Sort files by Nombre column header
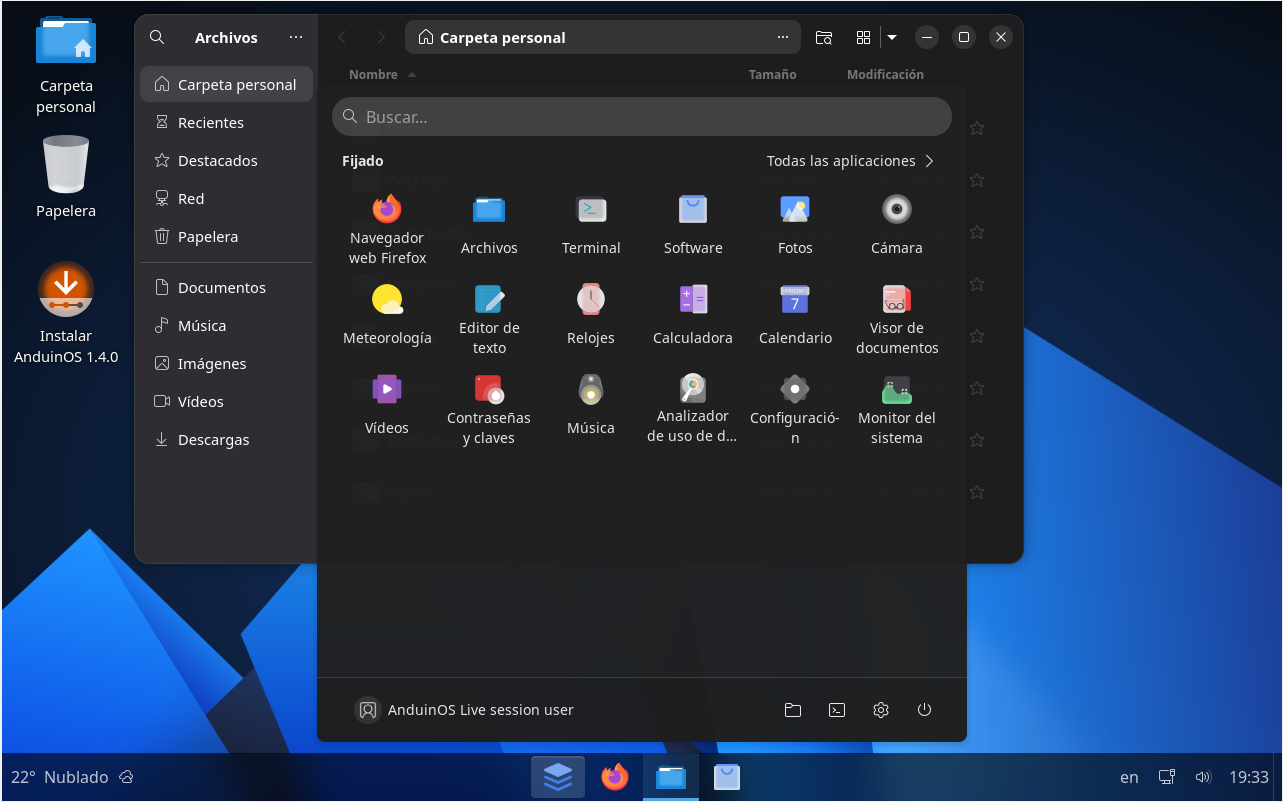 [x=374, y=75]
